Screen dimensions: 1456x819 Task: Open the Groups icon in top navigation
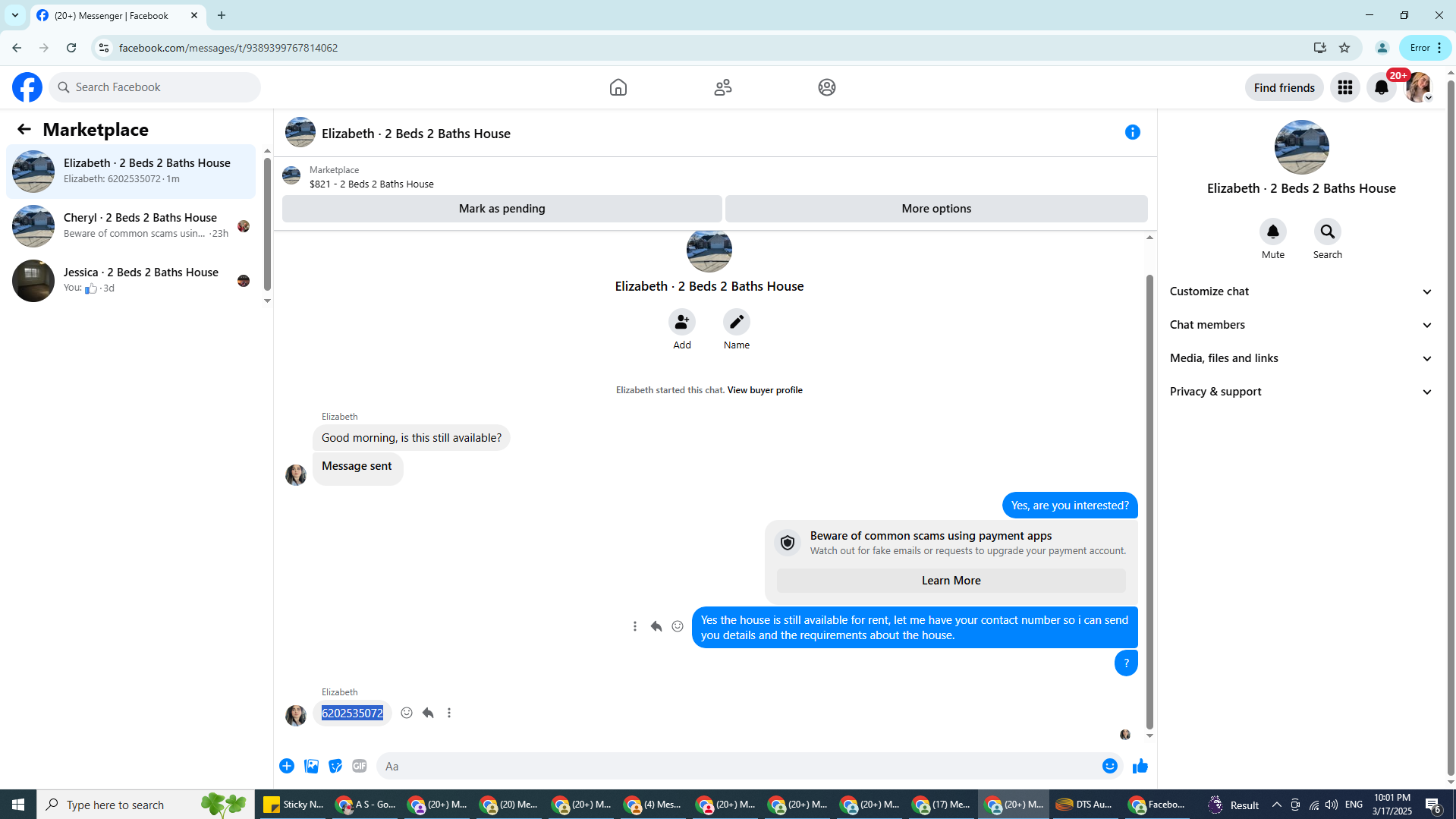coord(827,87)
